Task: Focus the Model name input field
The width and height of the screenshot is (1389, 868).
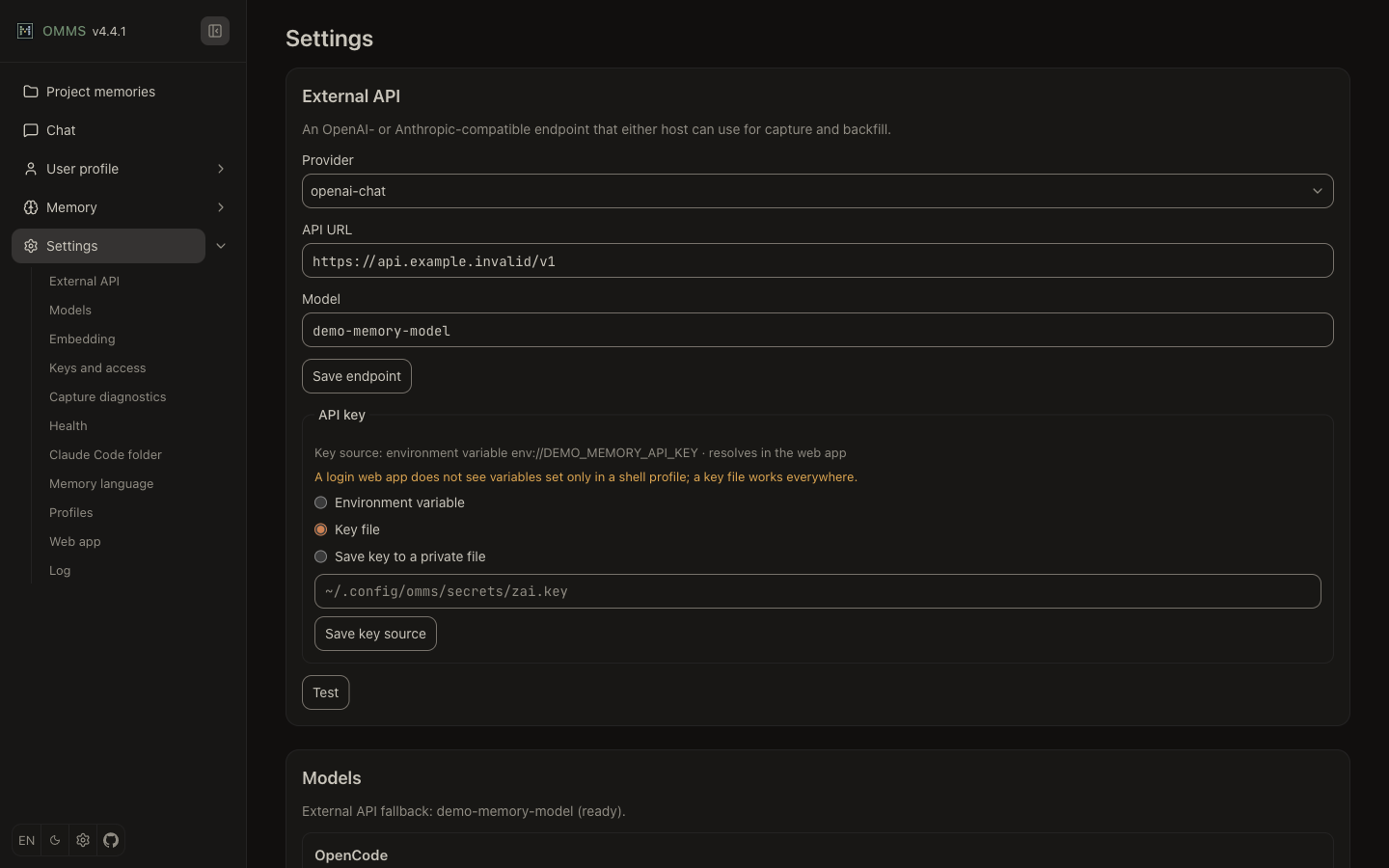Action: point(818,330)
